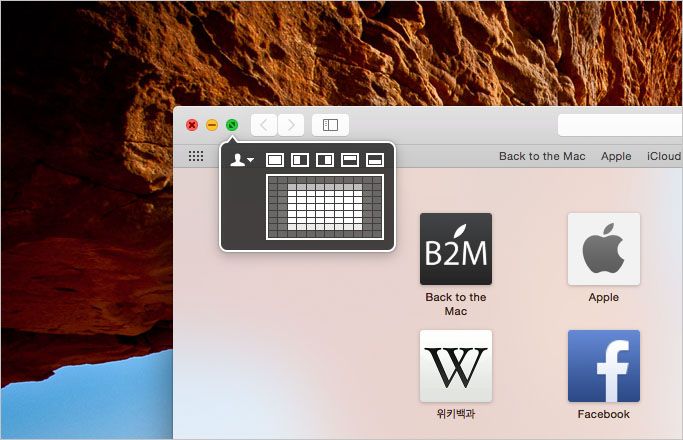The image size is (683, 440).
Task: Click the "Facebook" tile label
Action: 604,414
